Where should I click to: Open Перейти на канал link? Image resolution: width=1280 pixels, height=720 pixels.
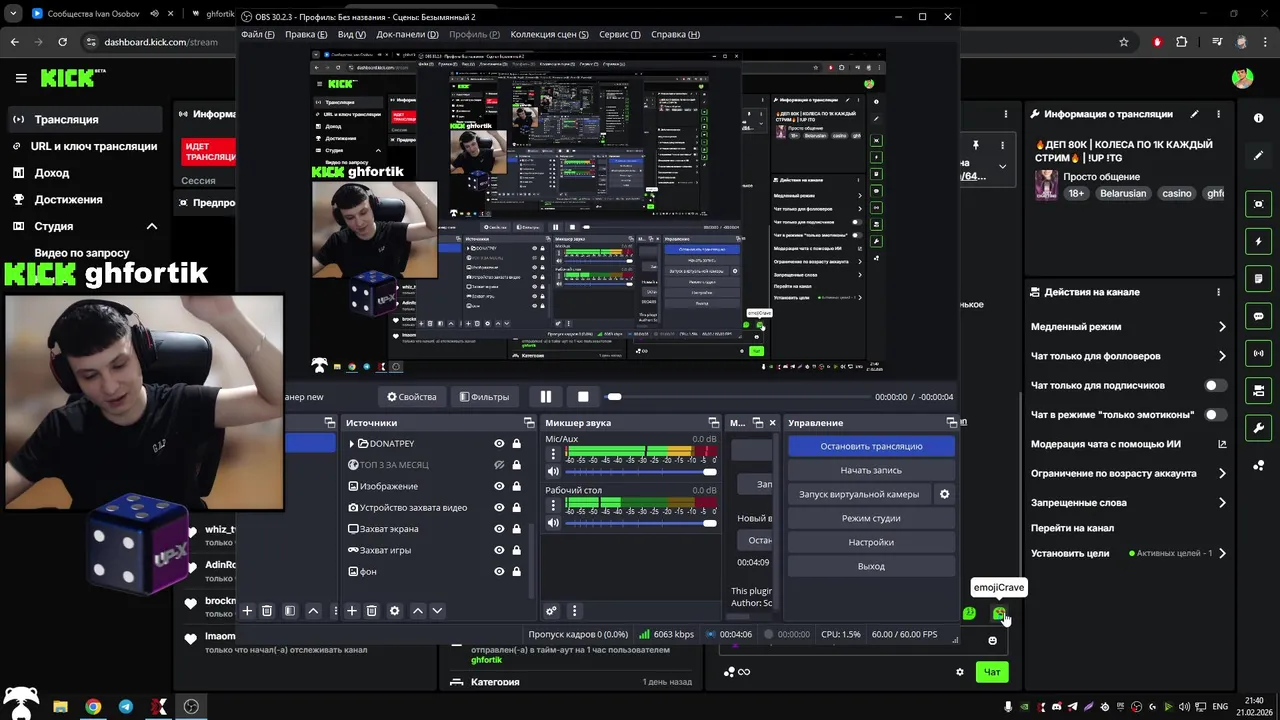(1072, 528)
